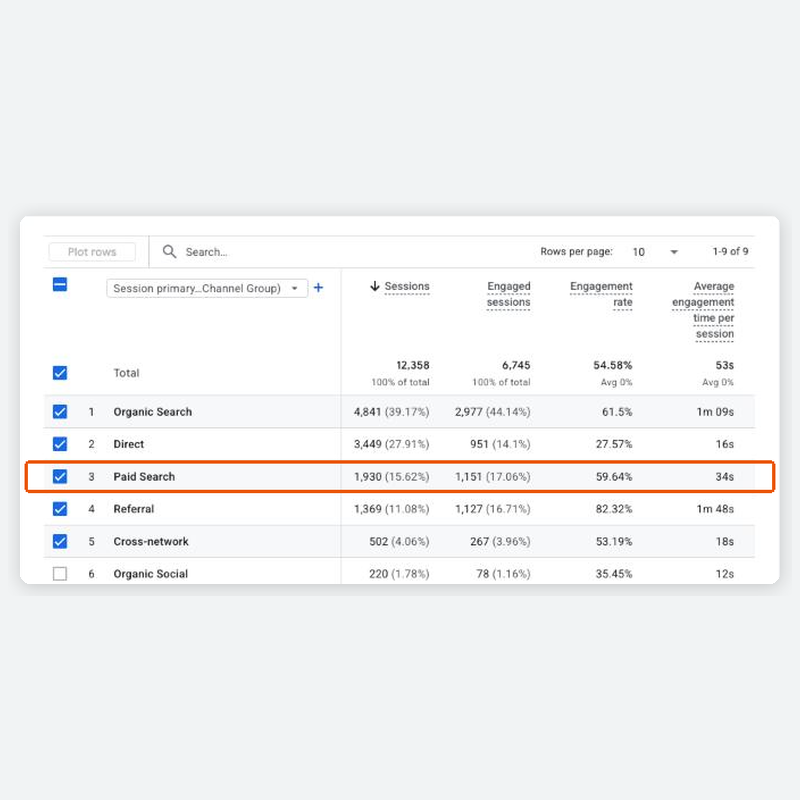
Task: Click the 1,127 (16.71%) engaged sessions cell
Action: click(x=492, y=509)
